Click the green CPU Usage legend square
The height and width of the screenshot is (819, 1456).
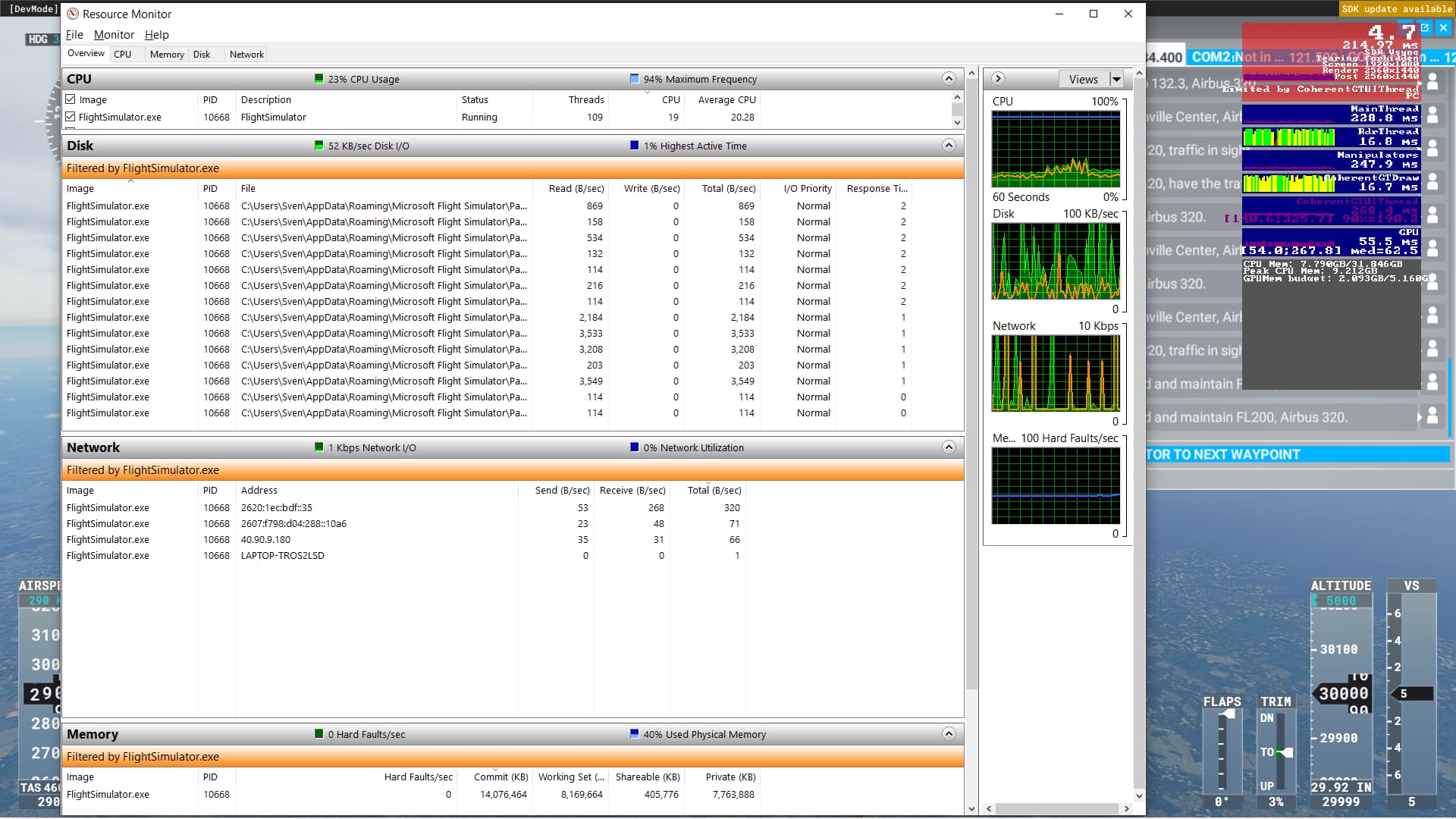click(319, 79)
